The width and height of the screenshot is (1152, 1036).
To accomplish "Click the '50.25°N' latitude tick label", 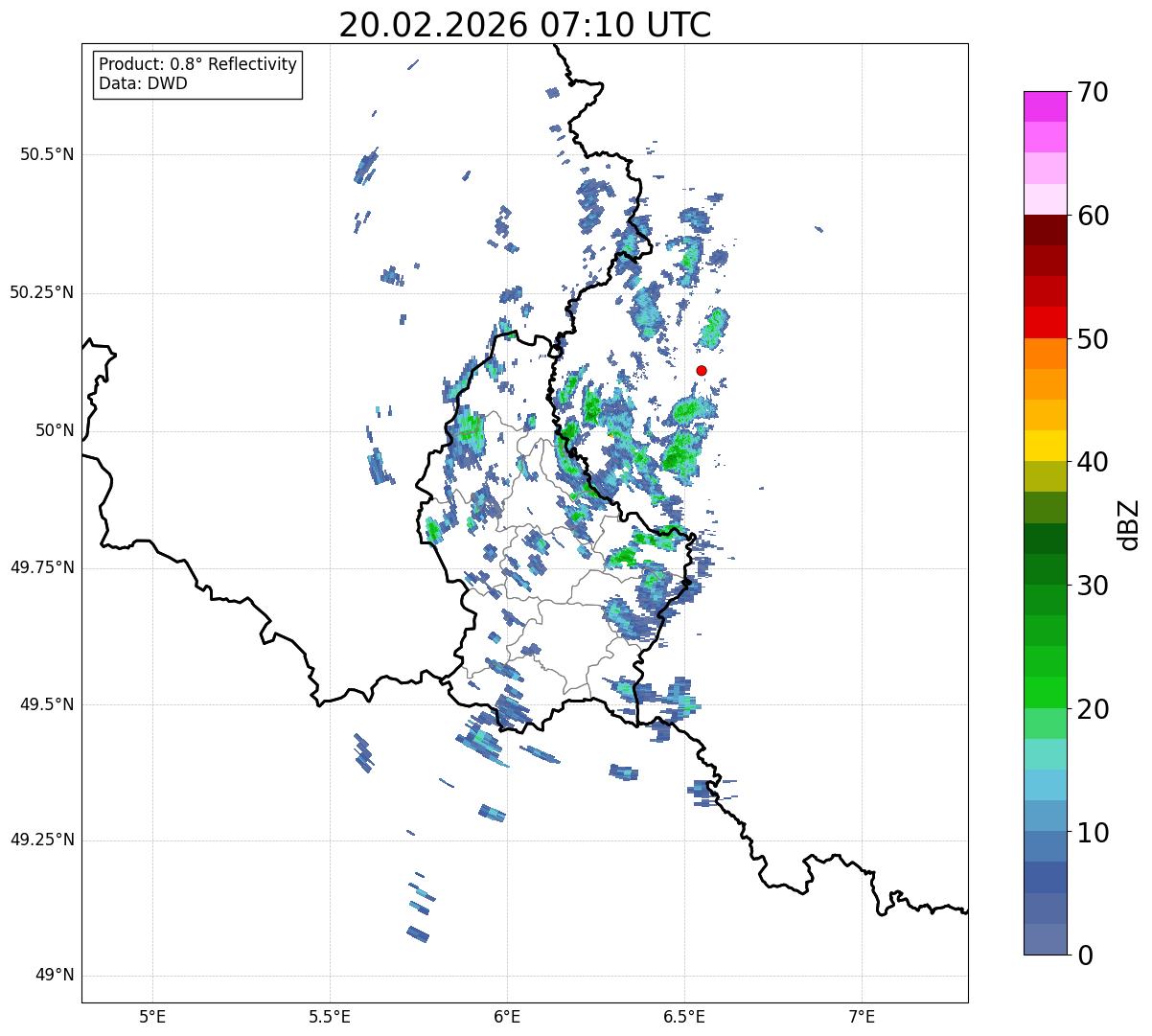I will pos(42,292).
